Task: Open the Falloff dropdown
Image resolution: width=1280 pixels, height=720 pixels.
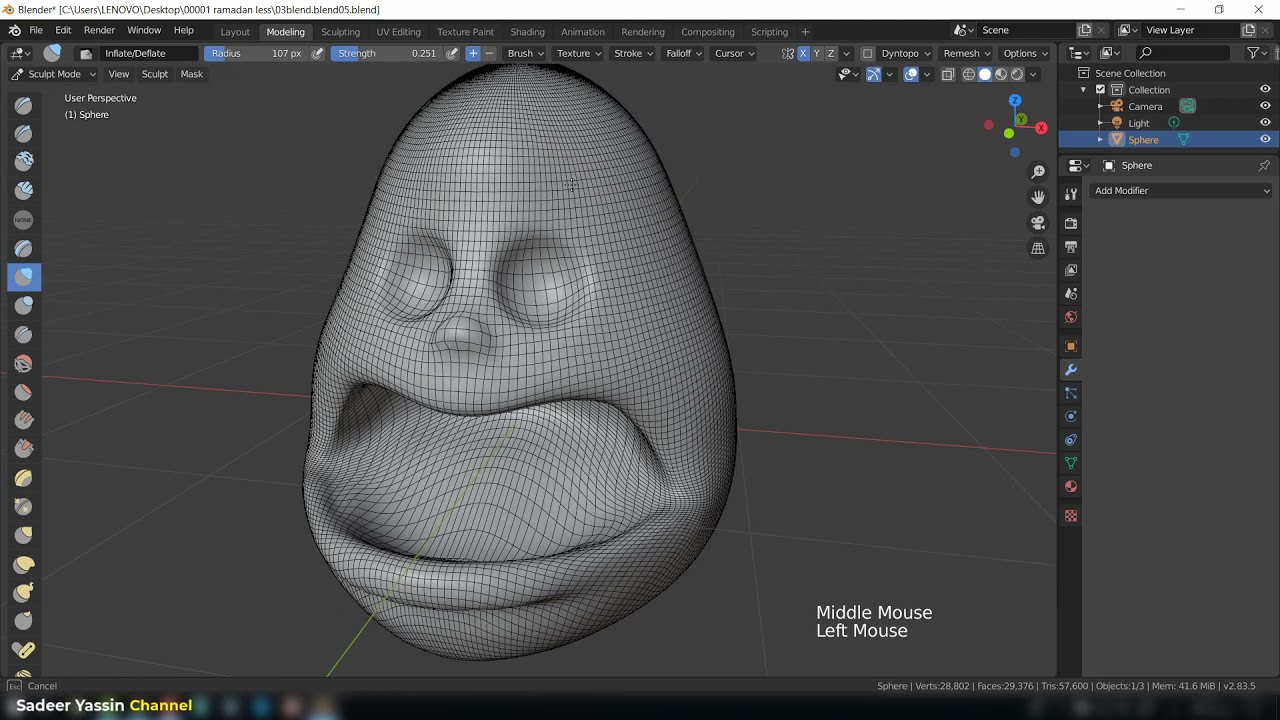Action: pyautogui.click(x=684, y=54)
